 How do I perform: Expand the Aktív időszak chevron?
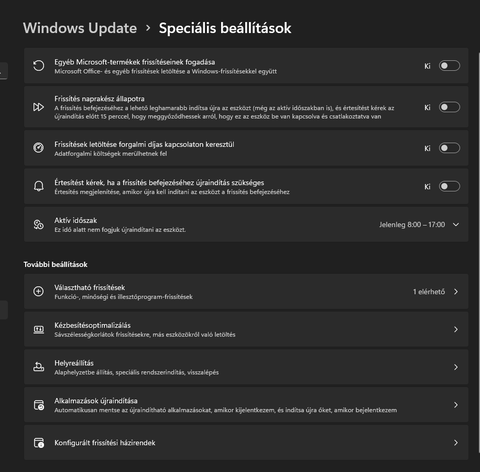click(456, 225)
